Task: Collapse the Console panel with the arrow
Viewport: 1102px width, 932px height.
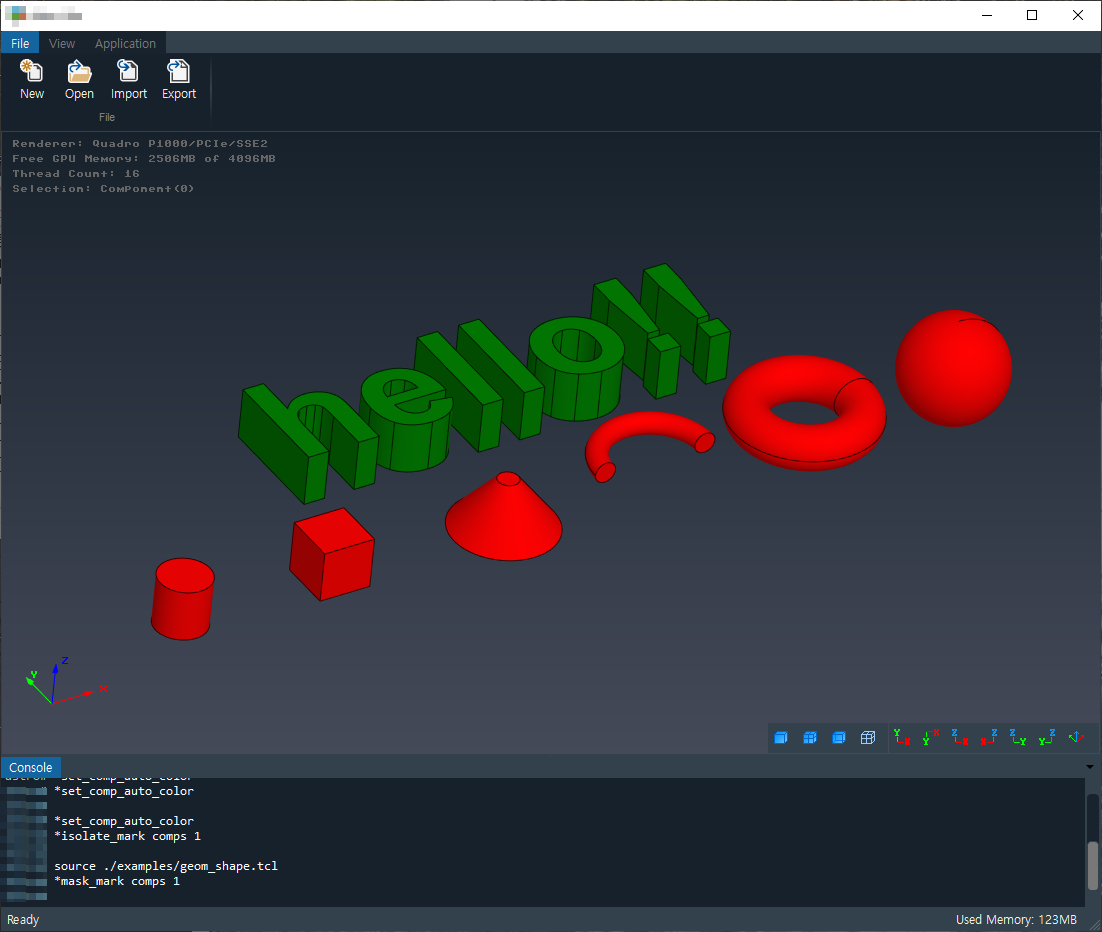Action: (1089, 767)
